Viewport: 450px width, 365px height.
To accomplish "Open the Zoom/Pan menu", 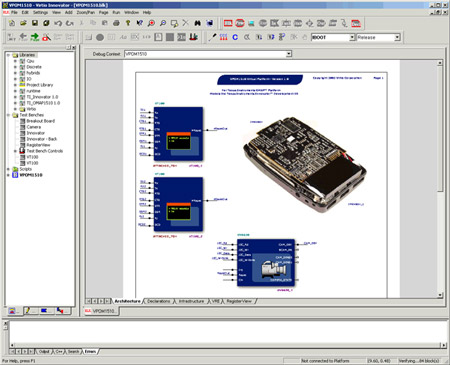I will tap(86, 12).
